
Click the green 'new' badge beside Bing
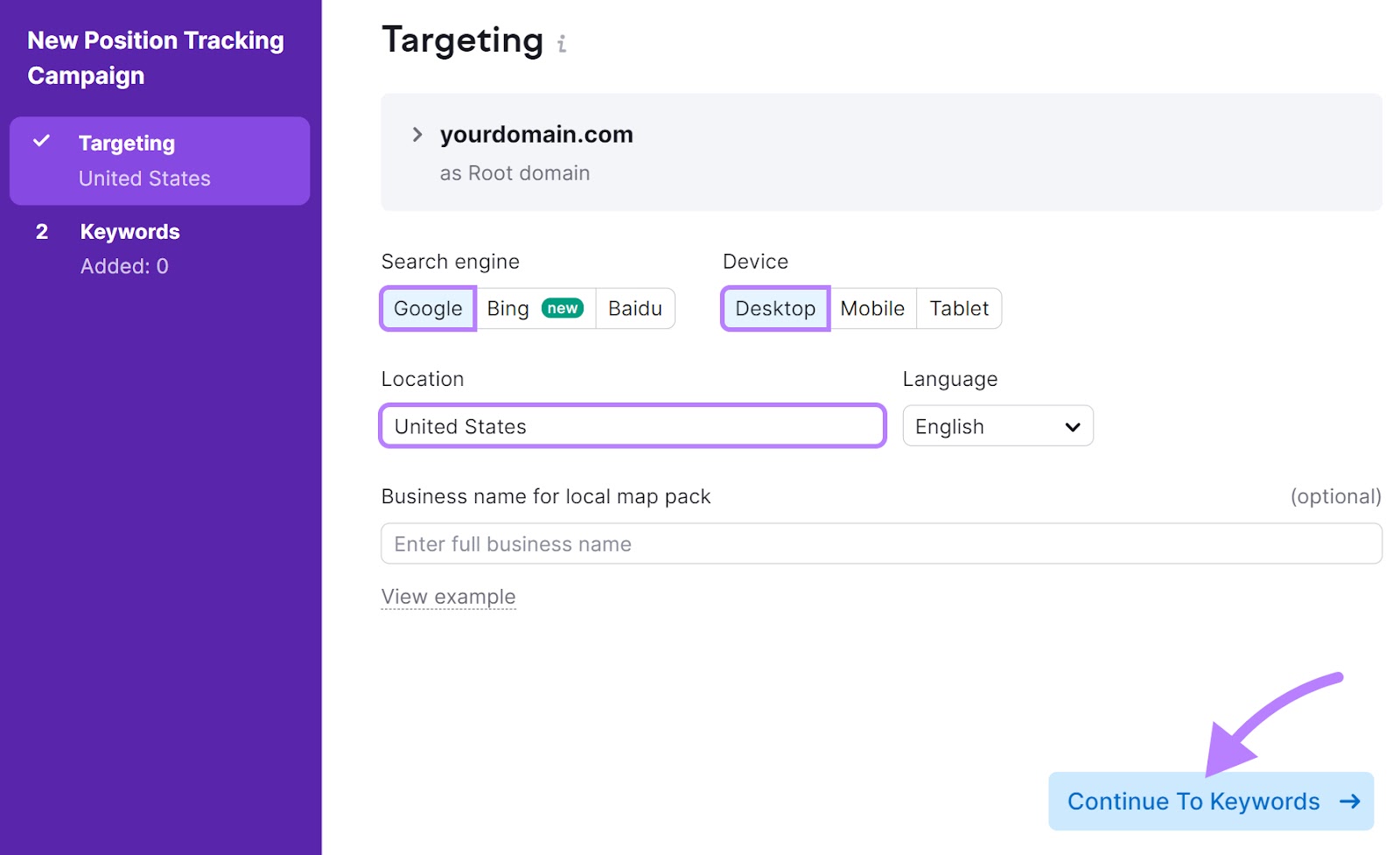coord(563,308)
